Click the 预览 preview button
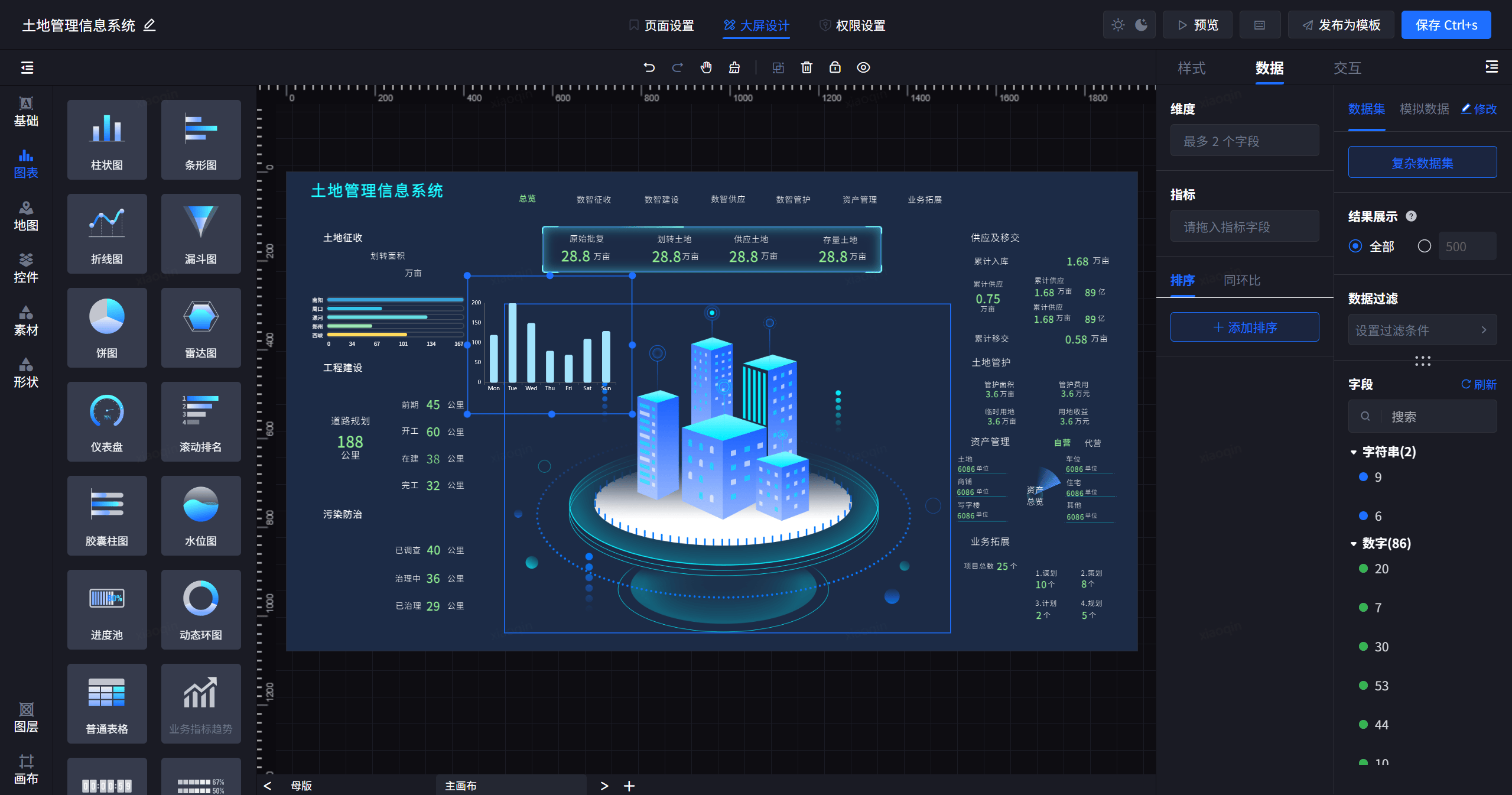Image resolution: width=1512 pixels, height=795 pixels. point(1198,25)
